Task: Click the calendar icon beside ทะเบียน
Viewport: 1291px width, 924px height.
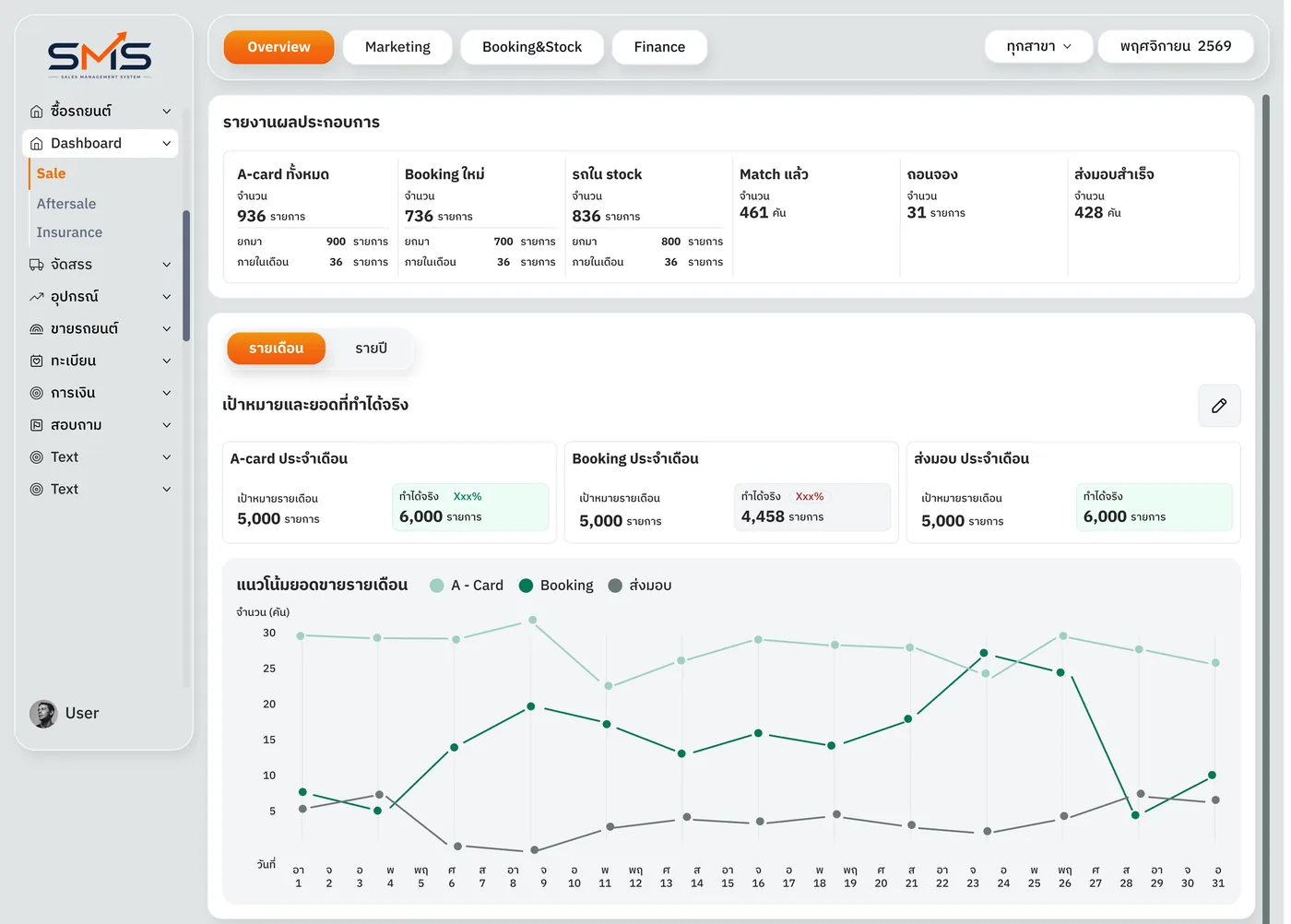Action: click(x=37, y=361)
